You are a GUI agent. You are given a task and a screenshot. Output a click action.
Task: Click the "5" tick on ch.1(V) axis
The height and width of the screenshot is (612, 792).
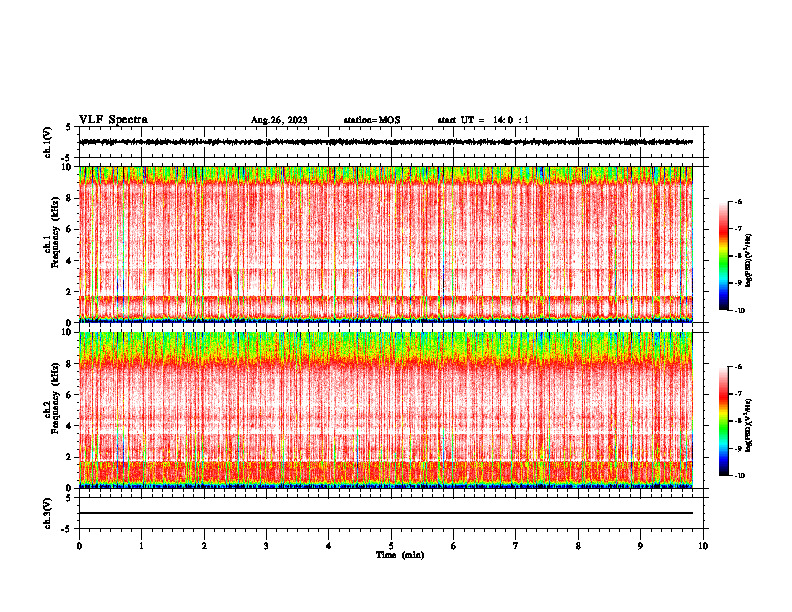click(x=69, y=127)
